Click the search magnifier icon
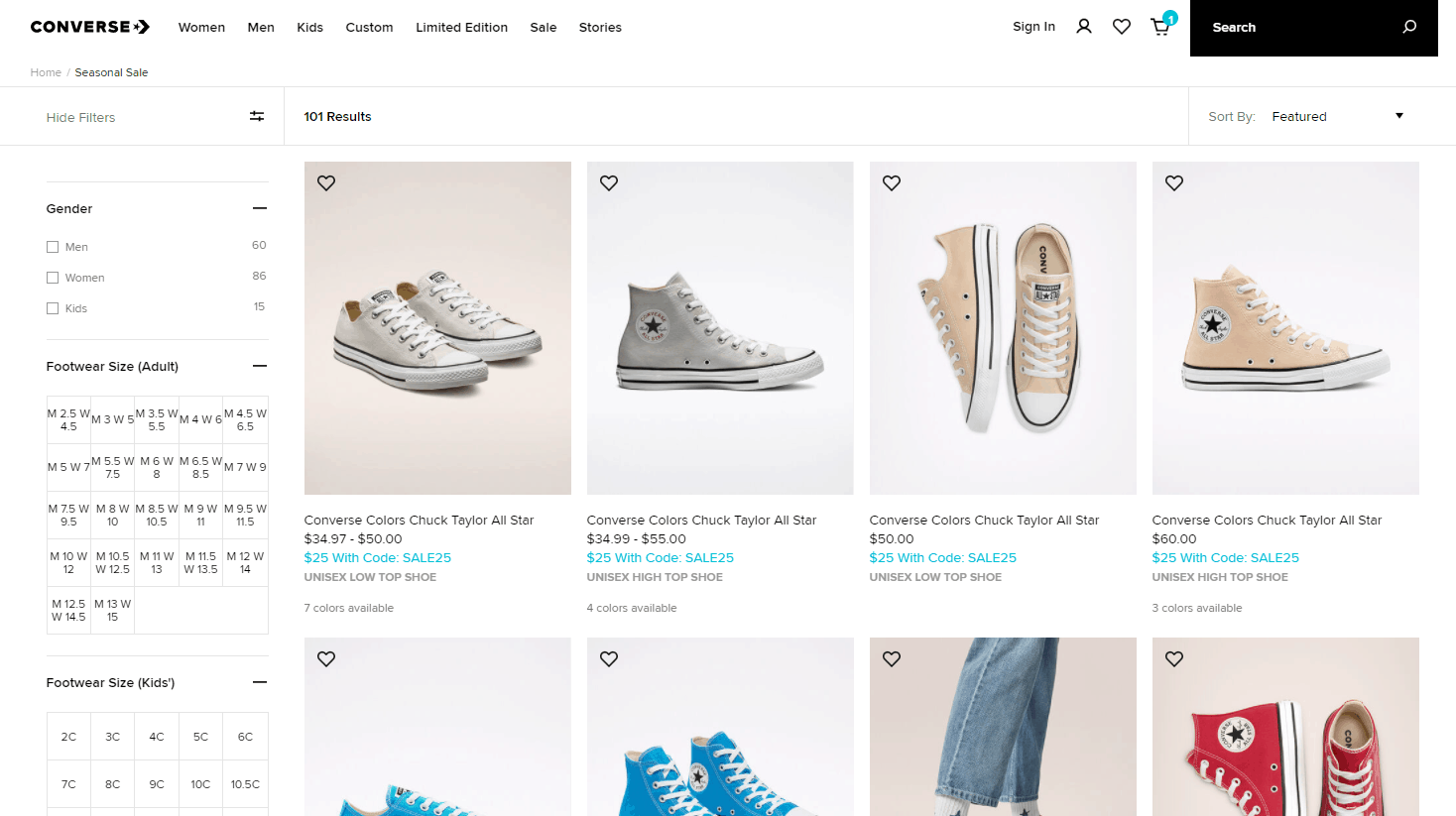Screen dimensions: 1456x816 coord(1409,27)
